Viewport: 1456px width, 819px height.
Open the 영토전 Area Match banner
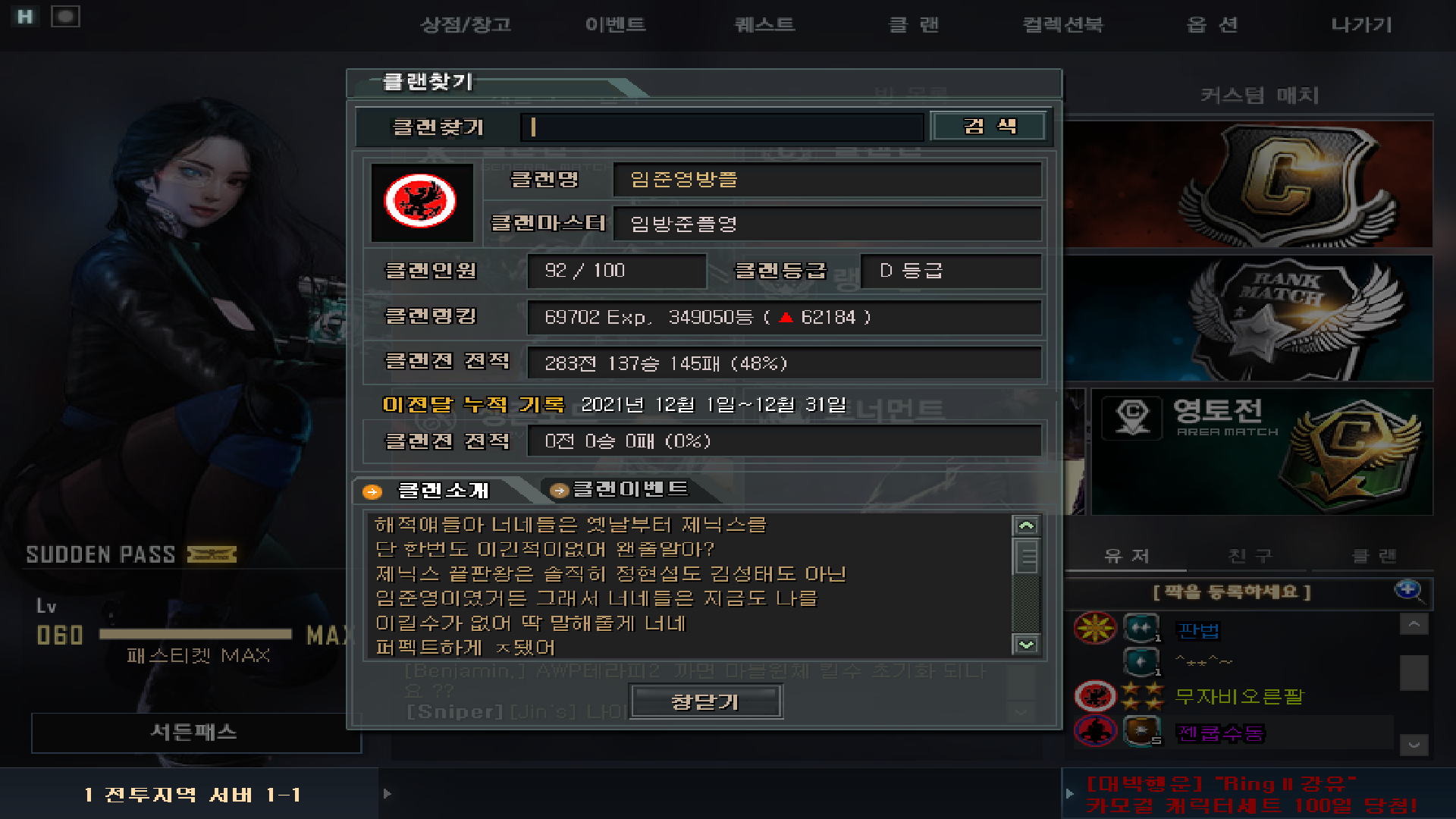click(1262, 452)
